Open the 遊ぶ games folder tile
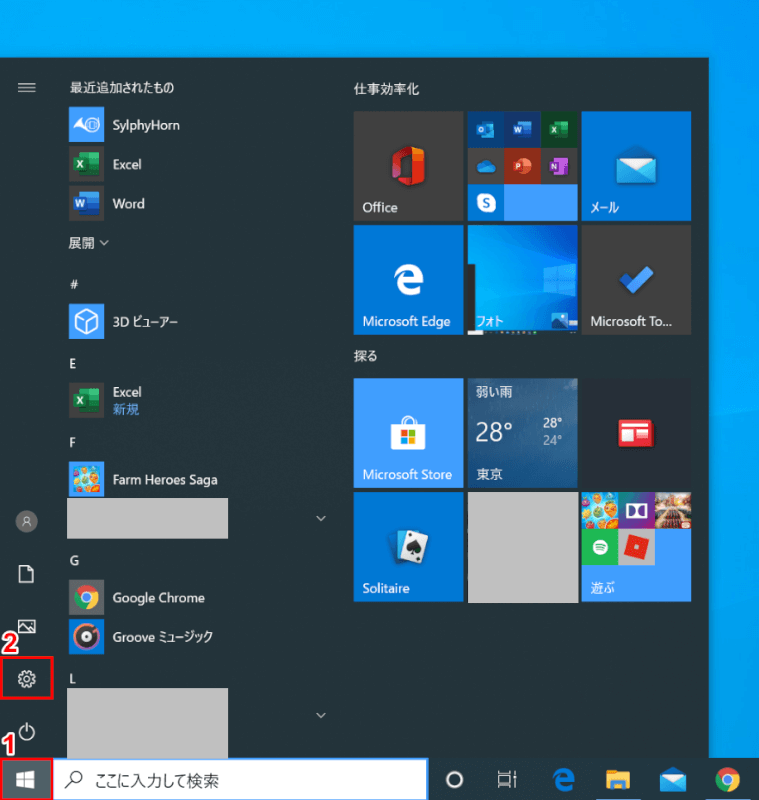Image resolution: width=759 pixels, height=800 pixels. (636, 546)
